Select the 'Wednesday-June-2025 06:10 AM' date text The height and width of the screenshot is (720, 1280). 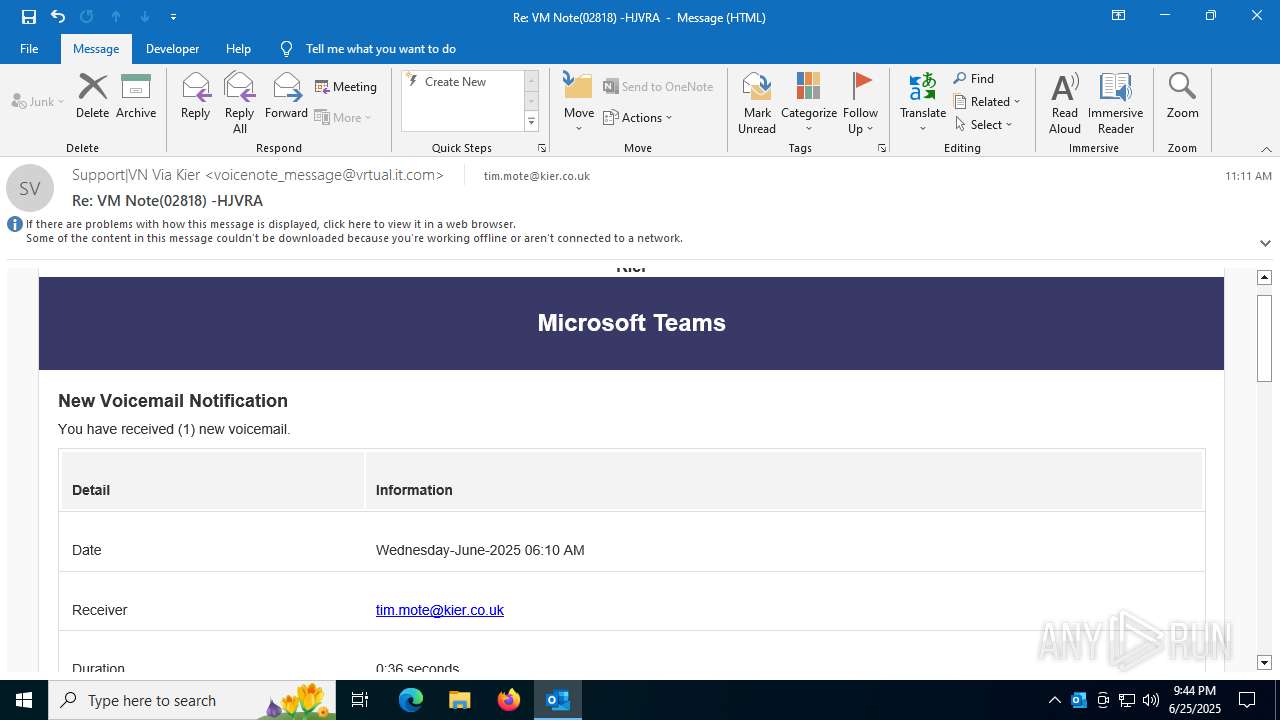tap(480, 550)
